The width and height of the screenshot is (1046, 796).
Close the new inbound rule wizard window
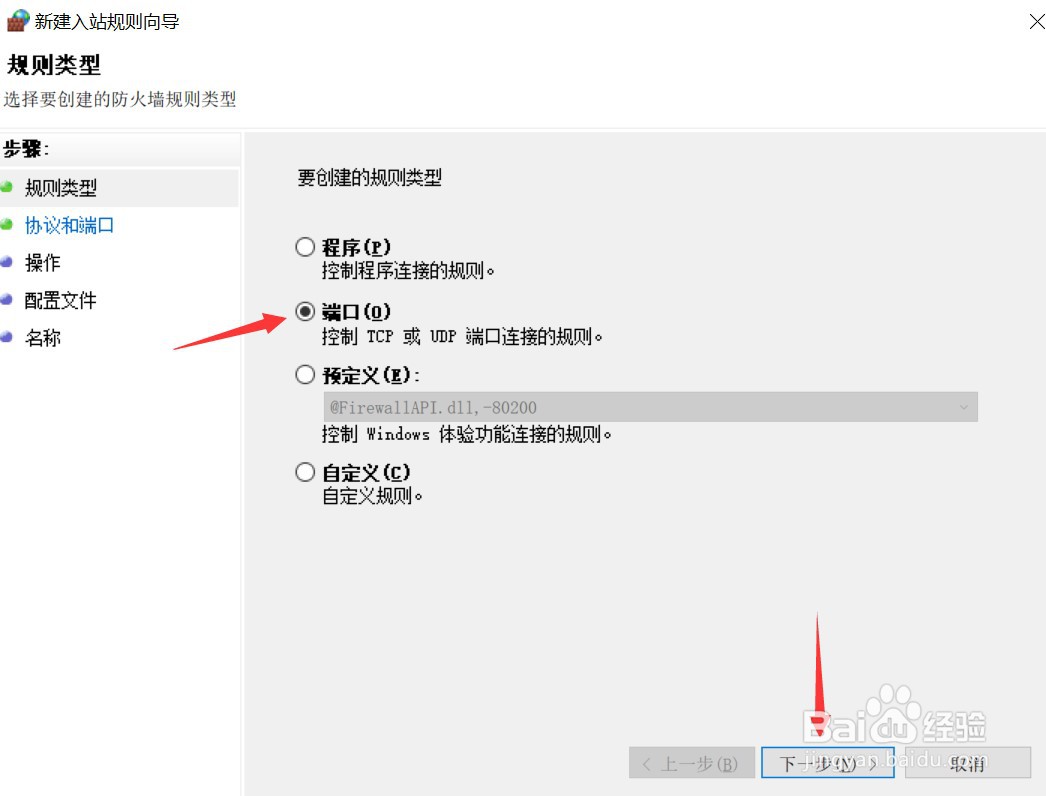[x=1037, y=21]
